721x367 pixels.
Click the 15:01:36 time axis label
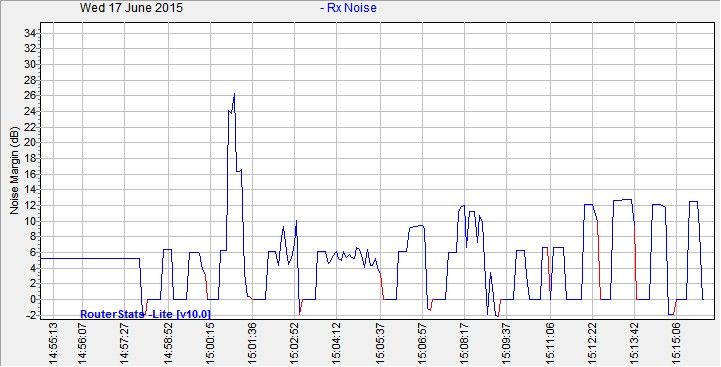[x=253, y=343]
